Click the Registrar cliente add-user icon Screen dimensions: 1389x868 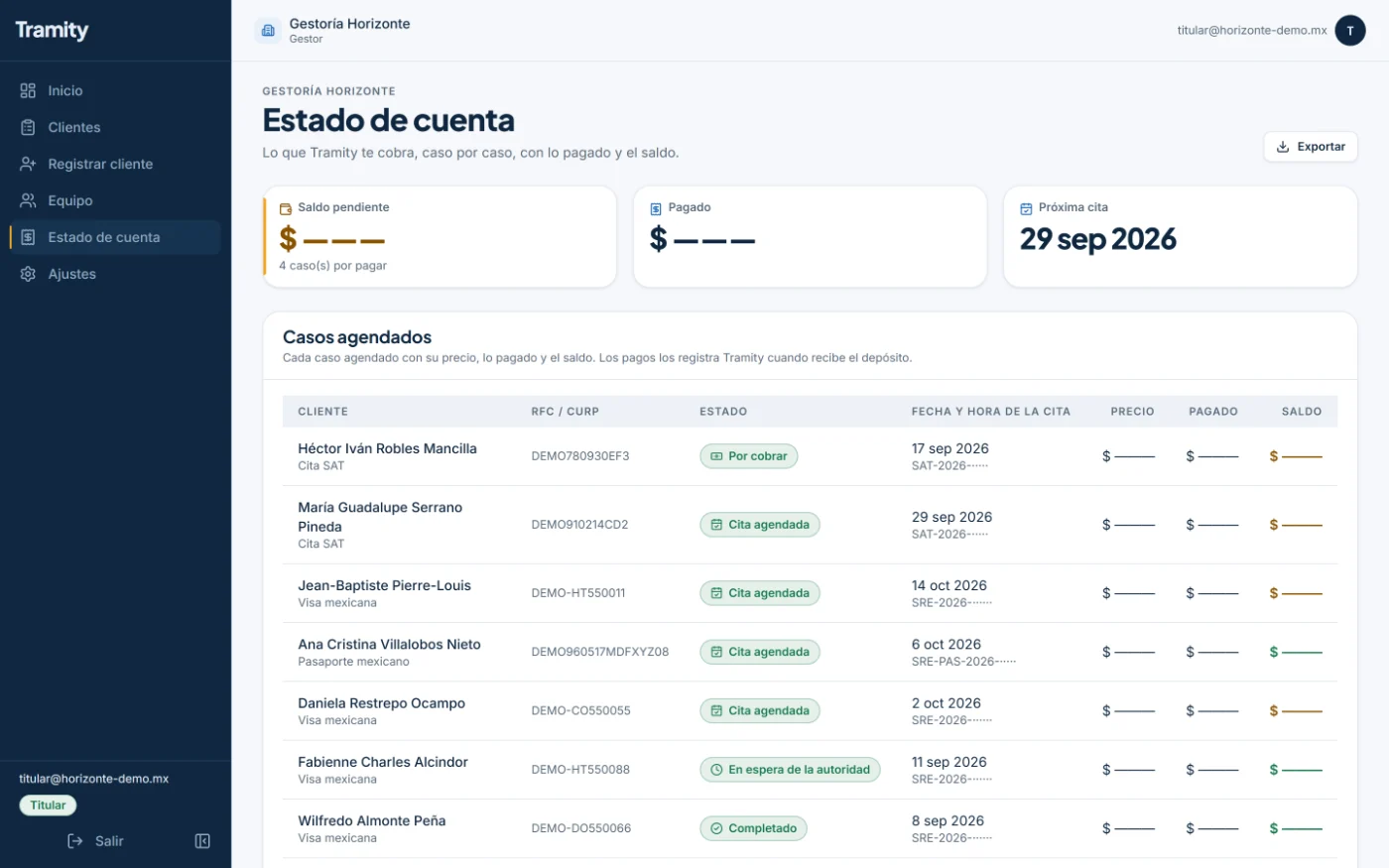coord(28,164)
